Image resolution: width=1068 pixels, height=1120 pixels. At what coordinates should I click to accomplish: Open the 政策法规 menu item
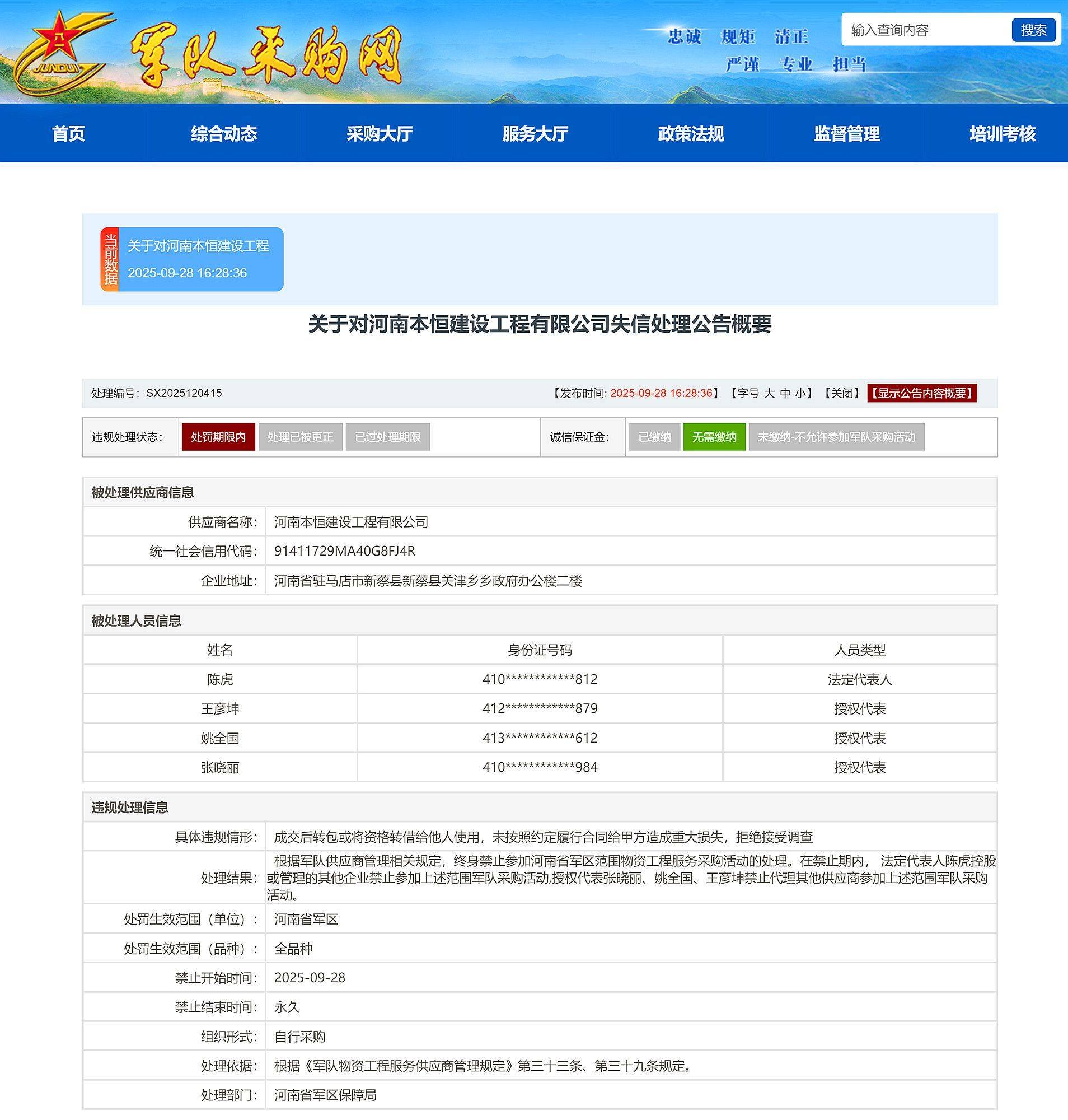tap(691, 134)
